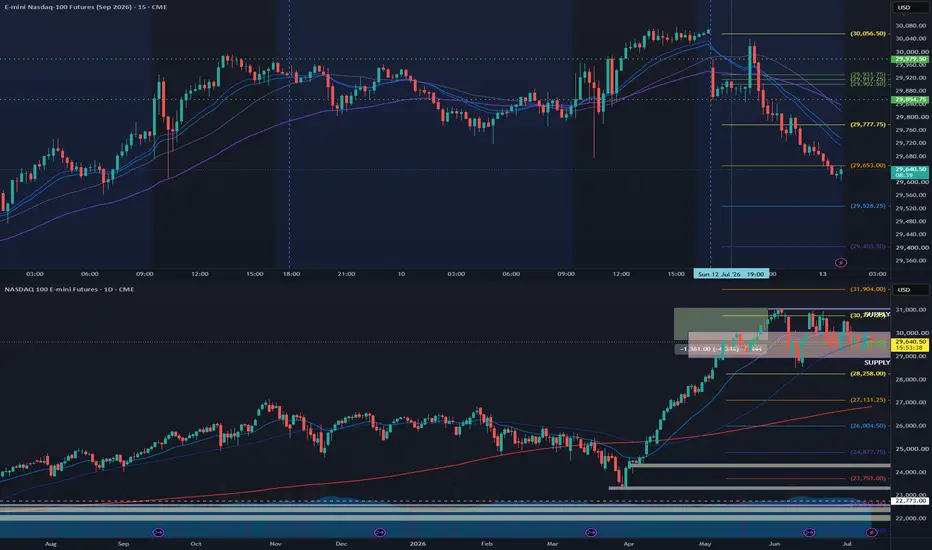Image resolution: width=932 pixels, height=550 pixels.
Task: Click the lower SUPPLY zone label
Action: (877, 362)
